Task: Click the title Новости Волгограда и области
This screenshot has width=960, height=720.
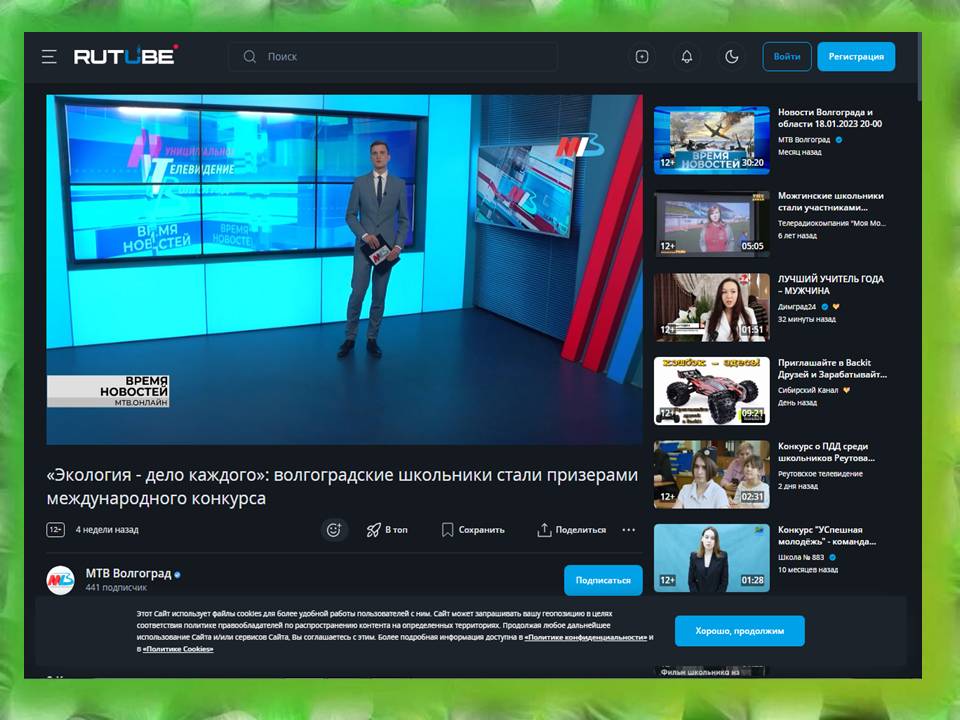Action: [830, 118]
